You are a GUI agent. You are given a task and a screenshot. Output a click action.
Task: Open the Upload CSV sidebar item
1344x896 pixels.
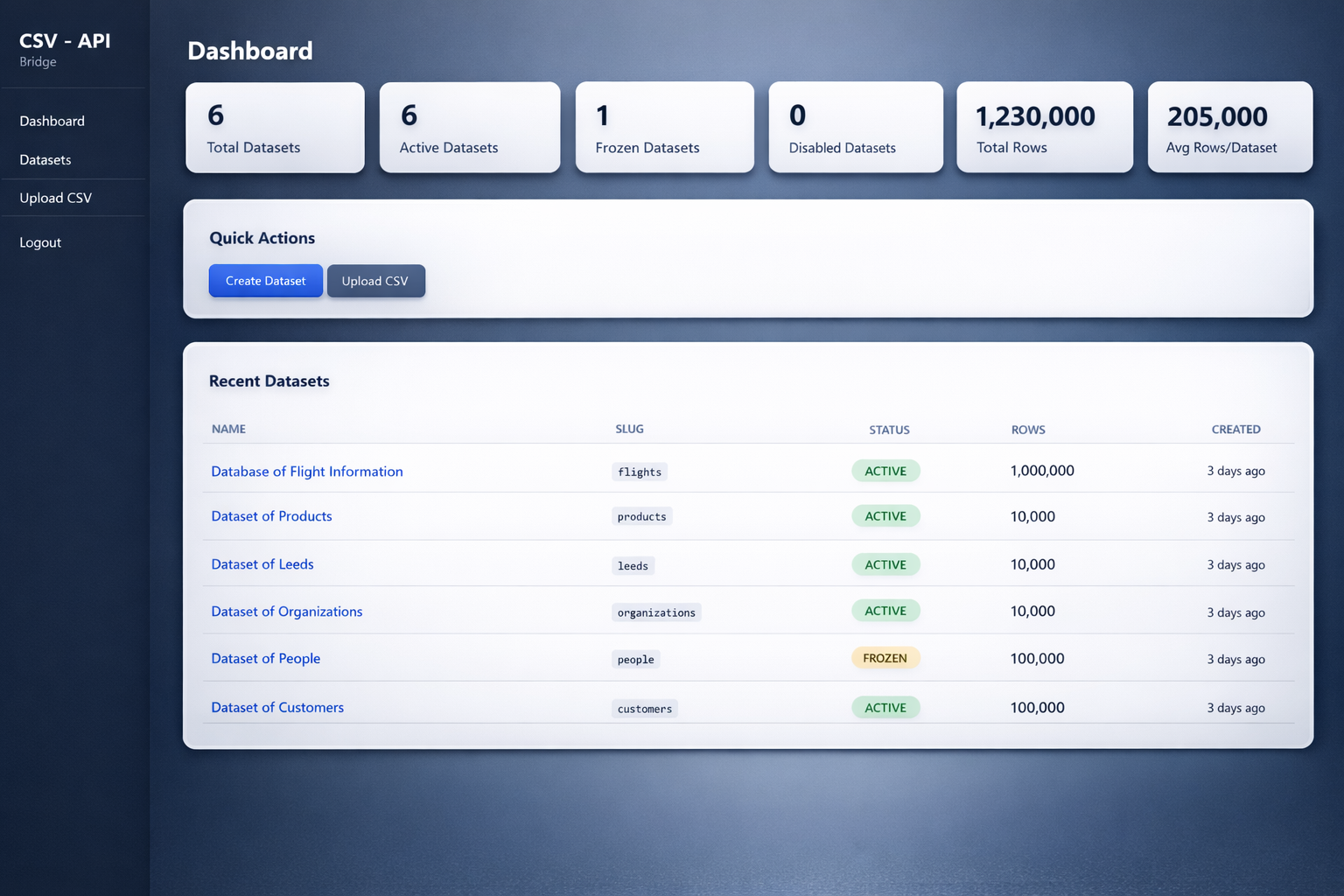[55, 198]
